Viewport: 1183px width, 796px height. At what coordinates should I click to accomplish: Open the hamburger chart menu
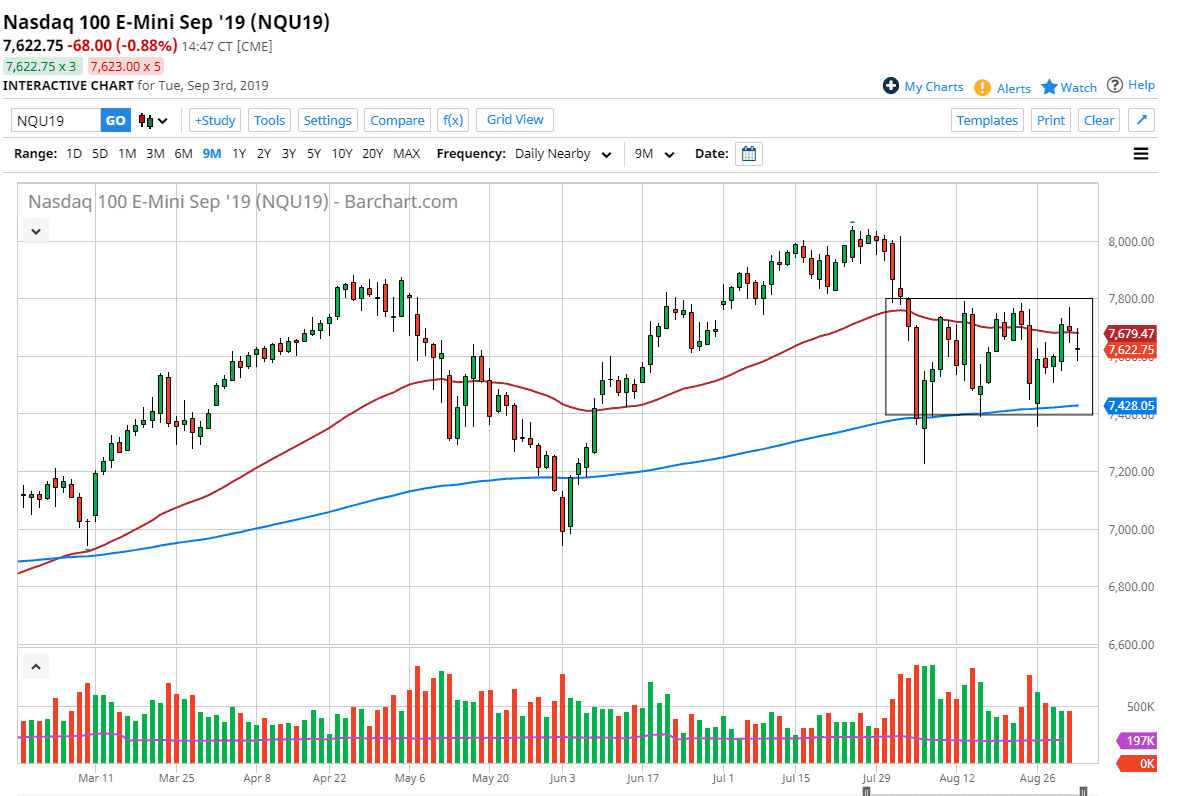coord(1141,154)
